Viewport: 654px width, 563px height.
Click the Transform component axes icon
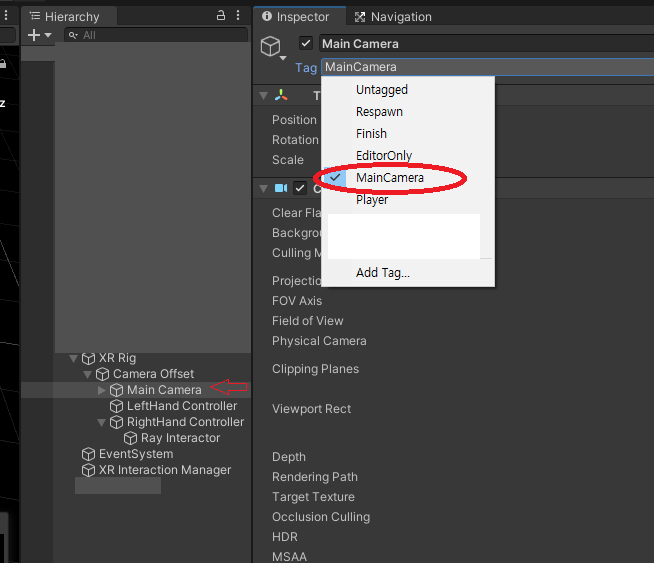281,96
